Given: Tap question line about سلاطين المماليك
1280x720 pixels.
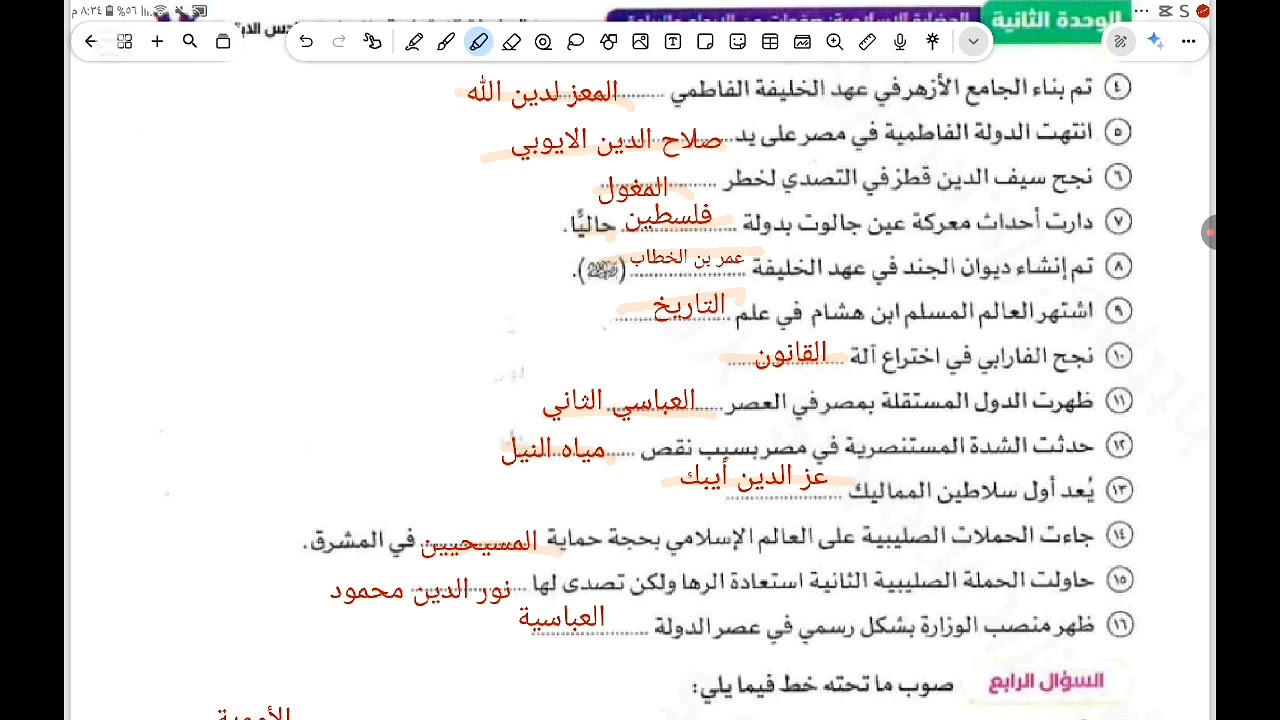Looking at the screenshot, I should tap(971, 491).
